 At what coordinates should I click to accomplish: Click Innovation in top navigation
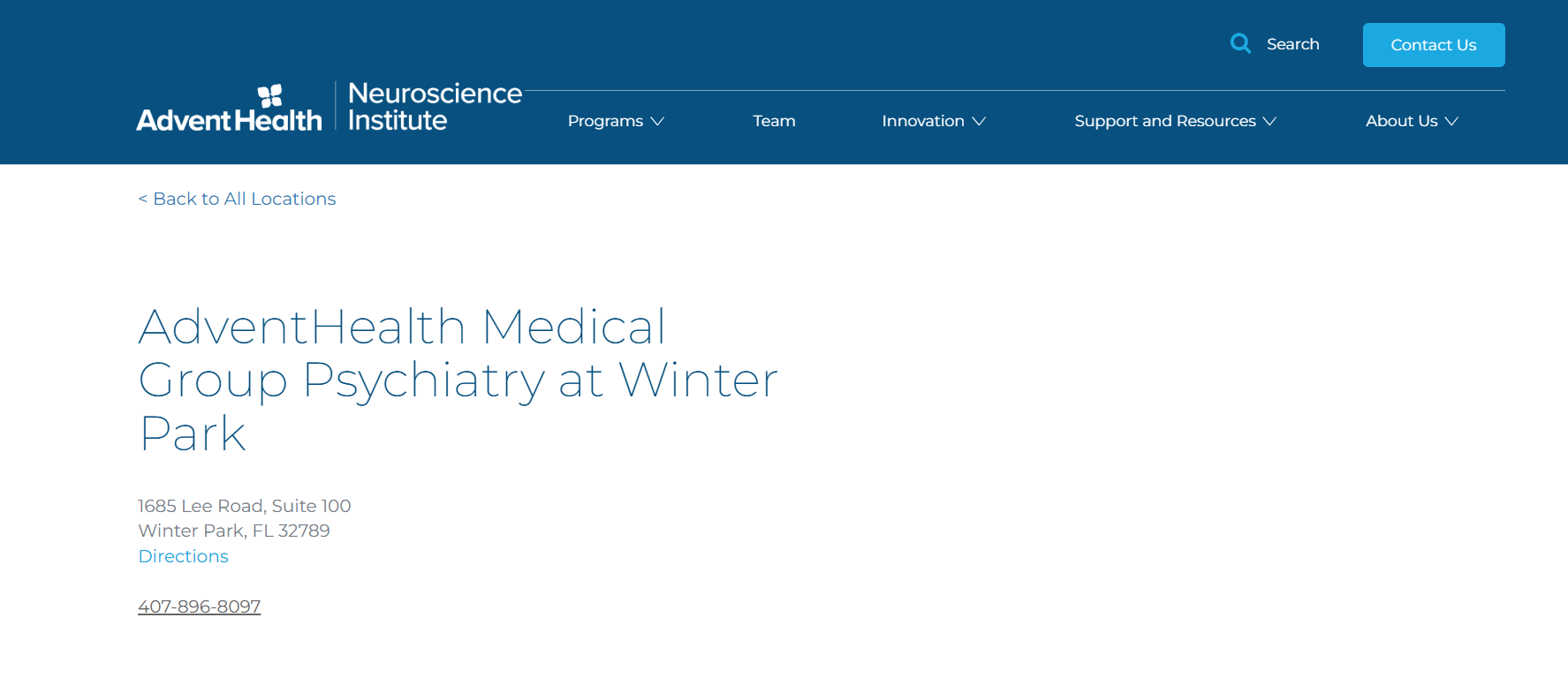tap(922, 121)
